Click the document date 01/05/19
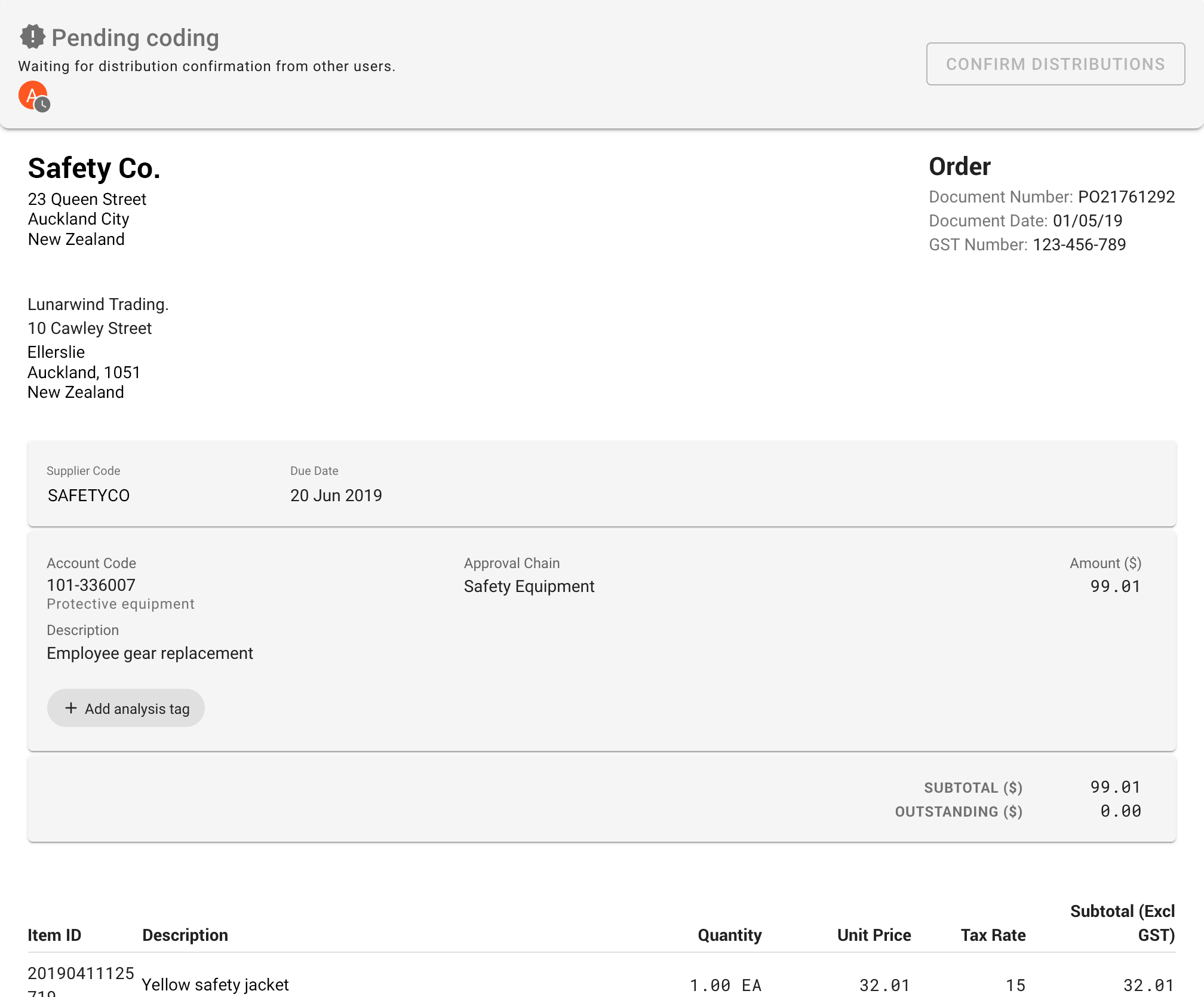The height and width of the screenshot is (997, 1204). point(1088,220)
